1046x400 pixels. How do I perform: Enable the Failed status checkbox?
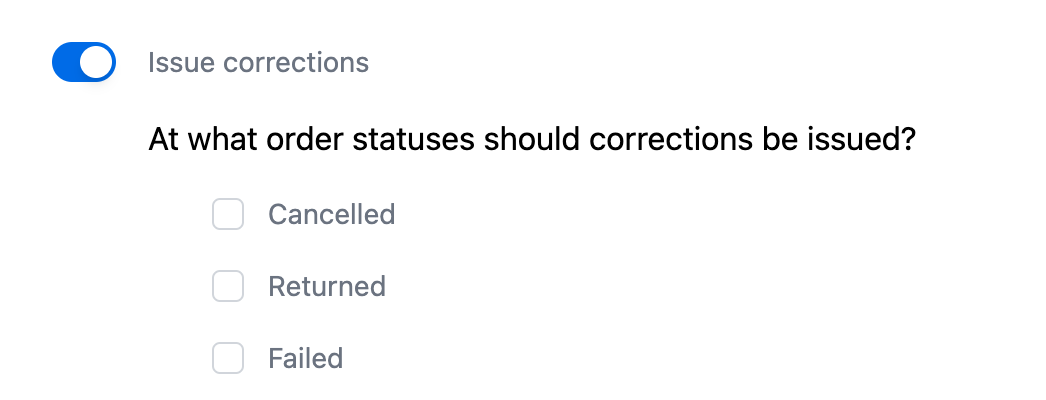click(228, 358)
